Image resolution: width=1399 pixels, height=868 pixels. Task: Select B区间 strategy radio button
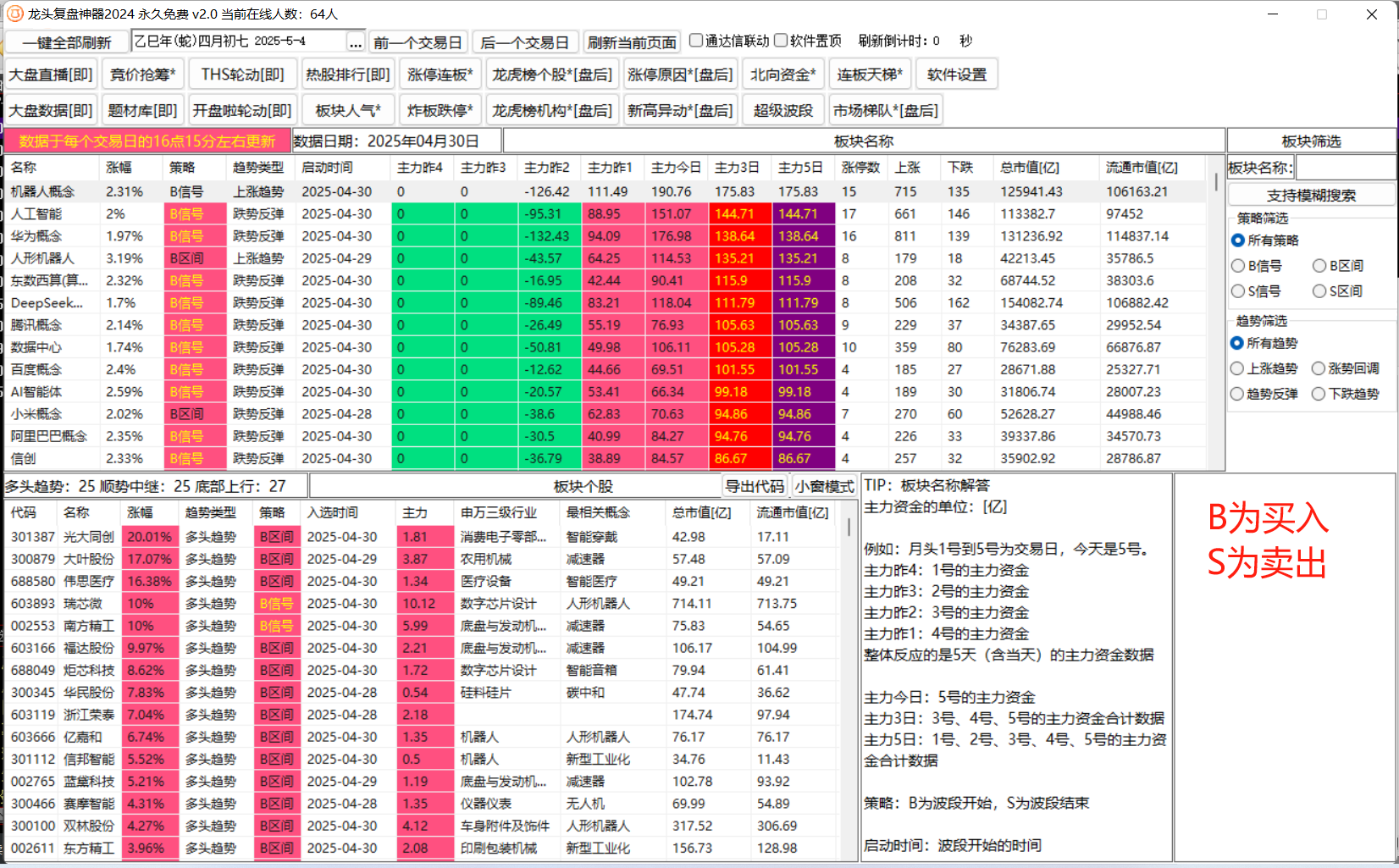click(1319, 266)
